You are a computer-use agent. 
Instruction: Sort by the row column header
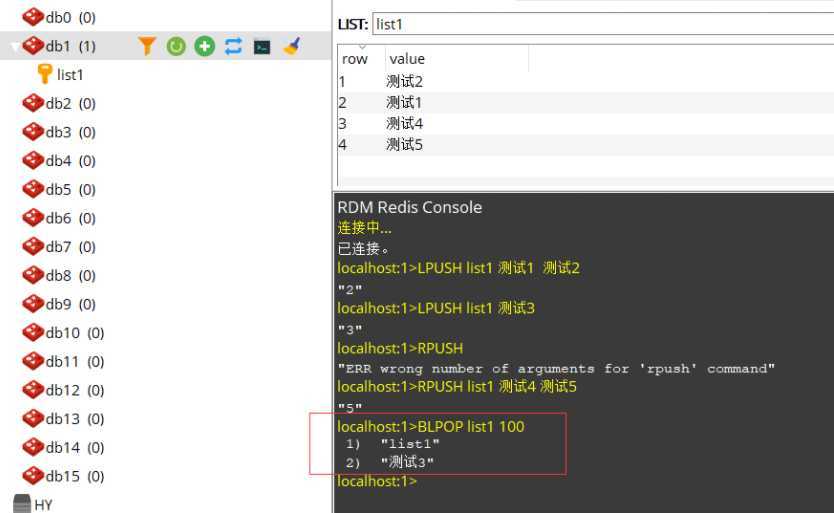point(355,59)
